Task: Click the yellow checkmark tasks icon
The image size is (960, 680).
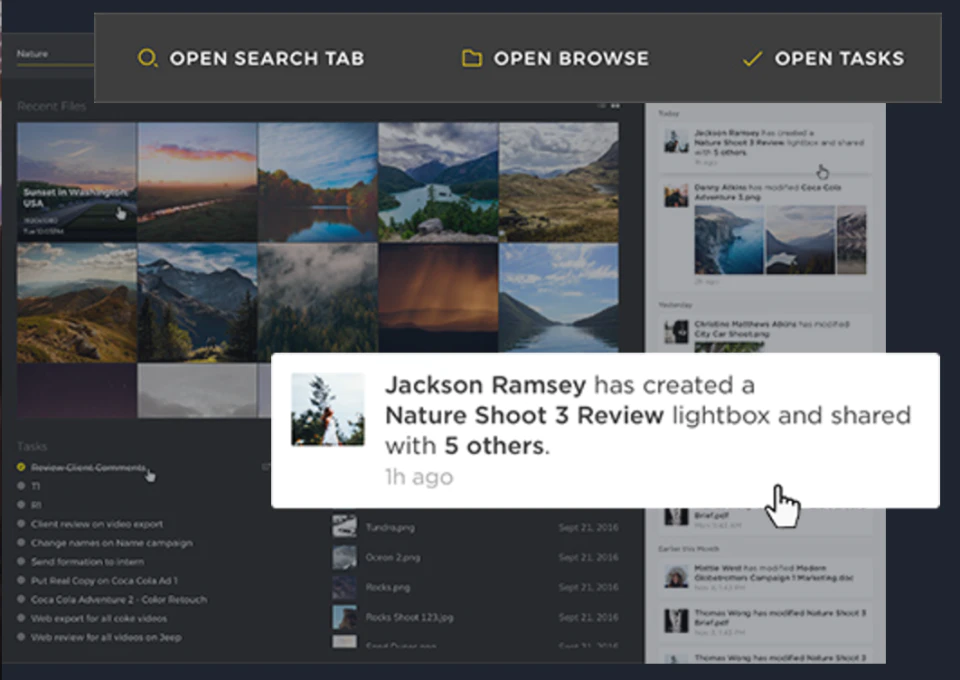Action: [752, 59]
